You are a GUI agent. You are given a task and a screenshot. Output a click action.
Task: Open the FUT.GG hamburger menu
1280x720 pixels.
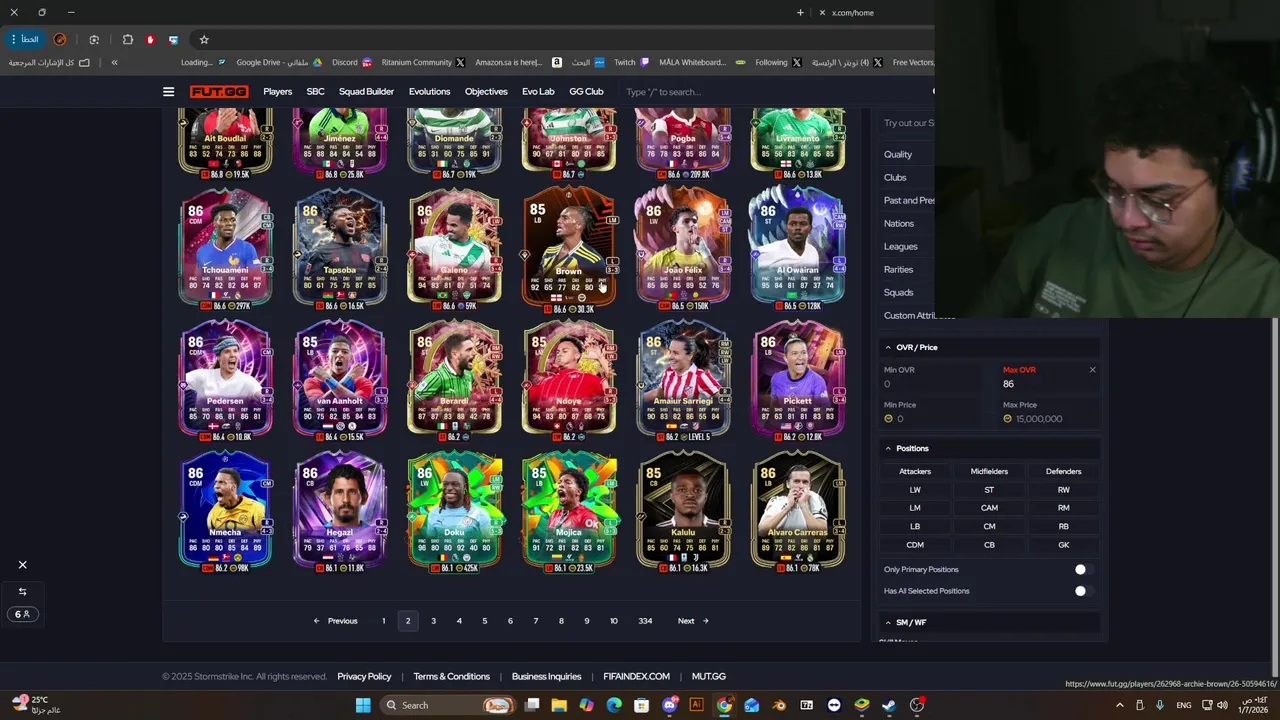click(x=168, y=92)
